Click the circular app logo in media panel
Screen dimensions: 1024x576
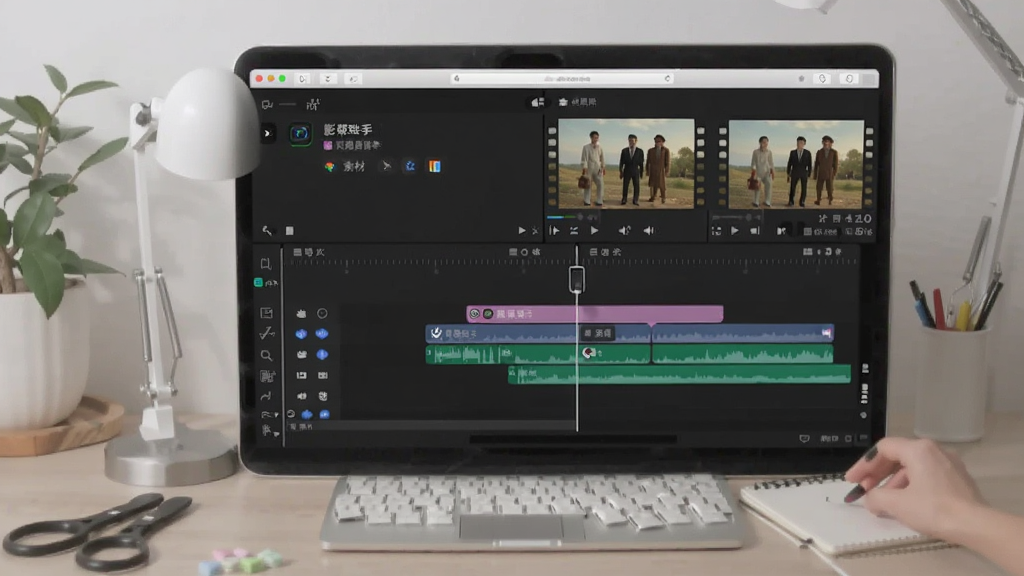pyautogui.click(x=300, y=134)
